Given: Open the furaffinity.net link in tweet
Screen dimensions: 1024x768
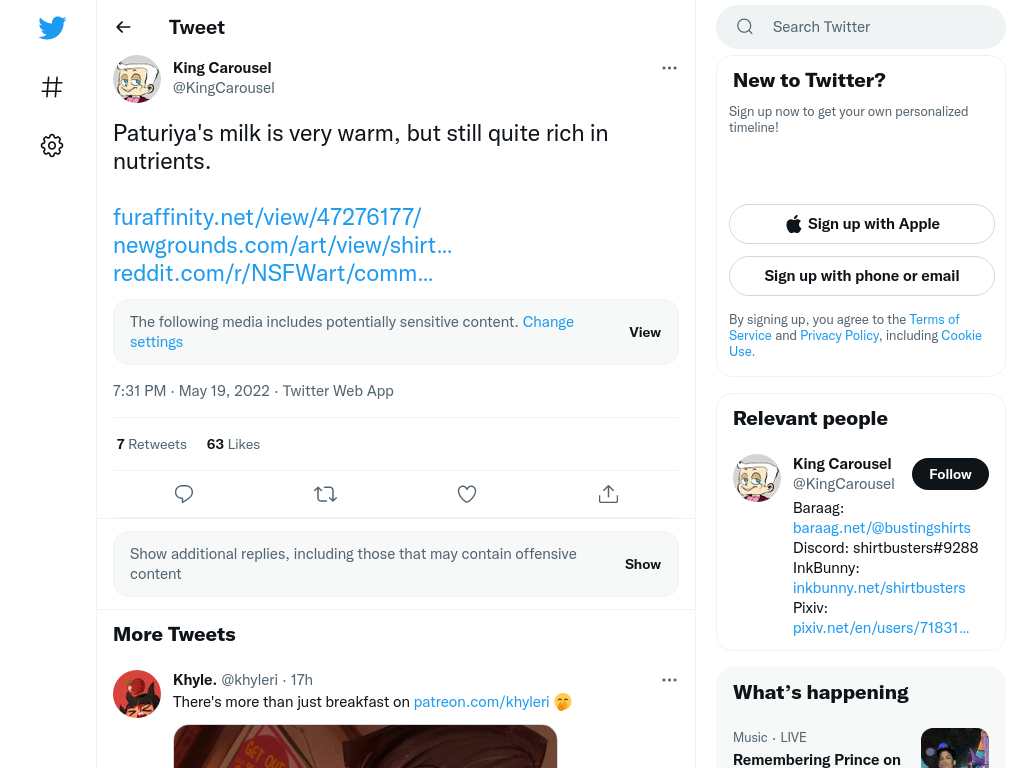Looking at the screenshot, I should (x=267, y=217).
